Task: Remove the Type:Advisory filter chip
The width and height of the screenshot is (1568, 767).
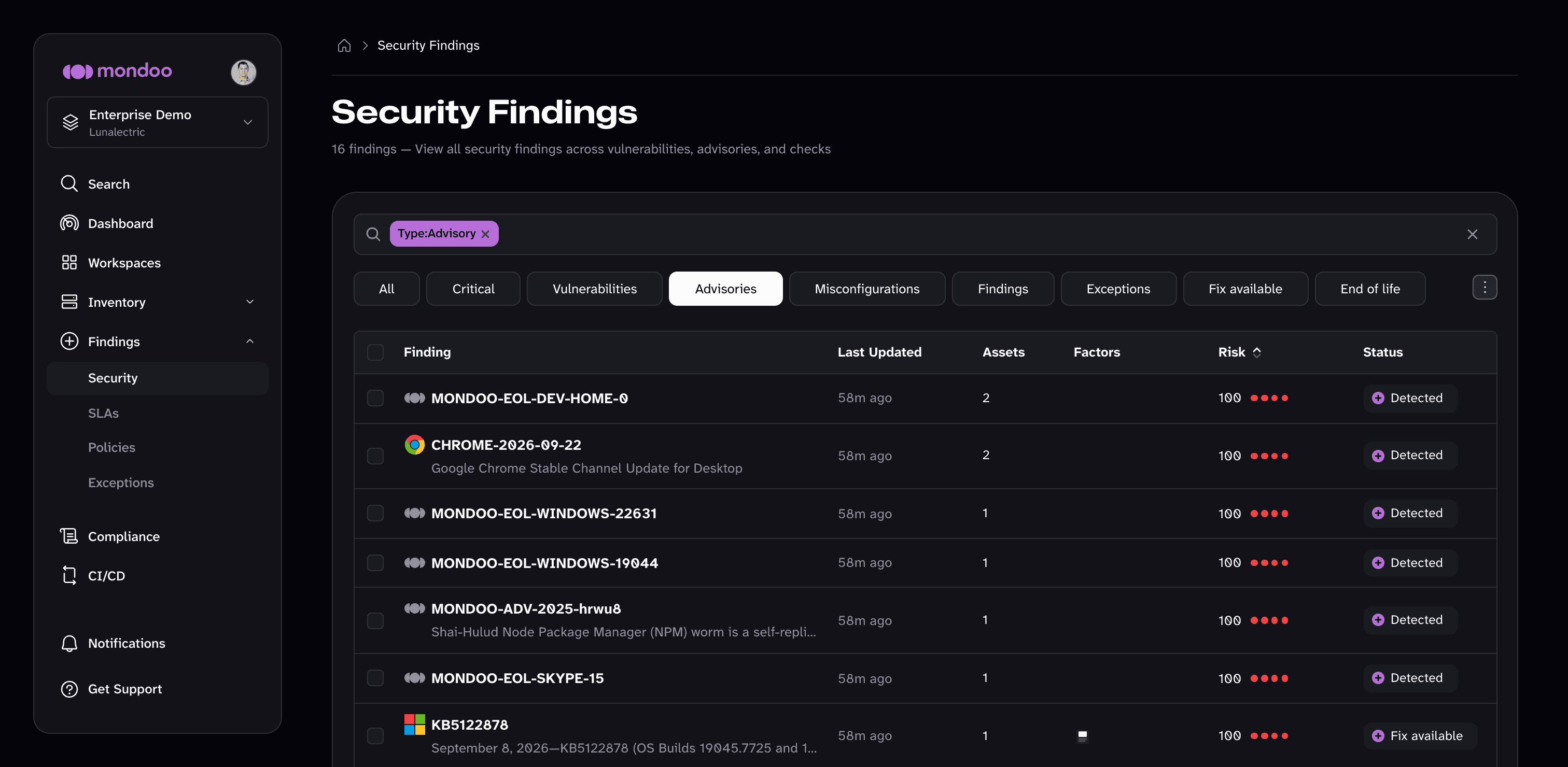Action: coord(485,234)
